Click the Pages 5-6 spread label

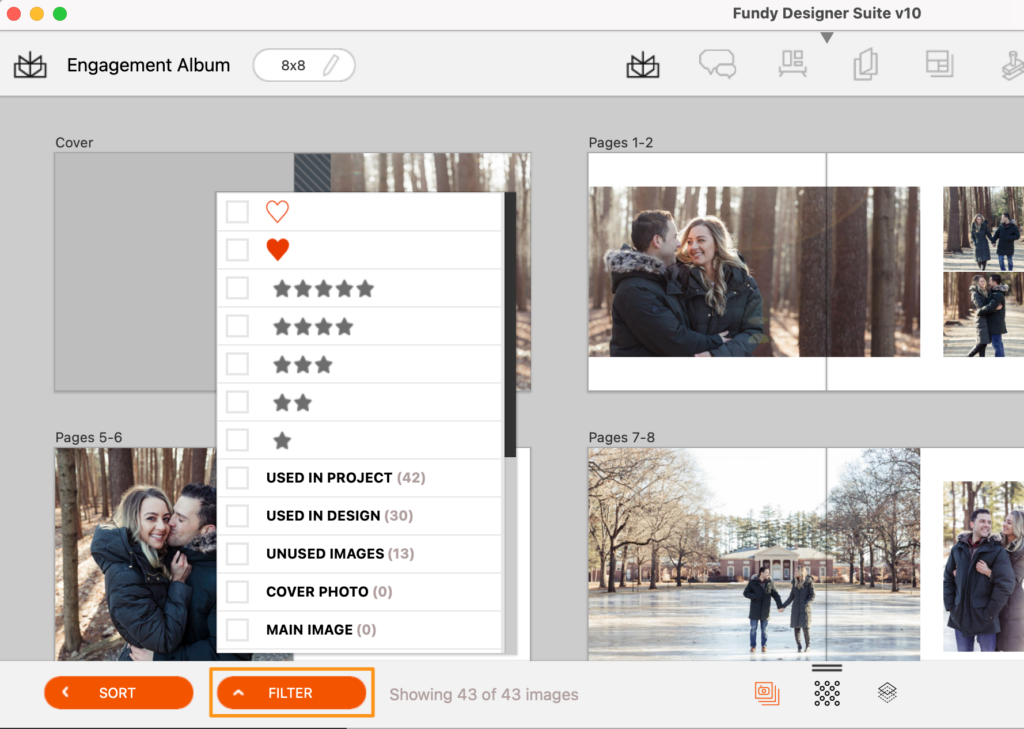(x=89, y=437)
